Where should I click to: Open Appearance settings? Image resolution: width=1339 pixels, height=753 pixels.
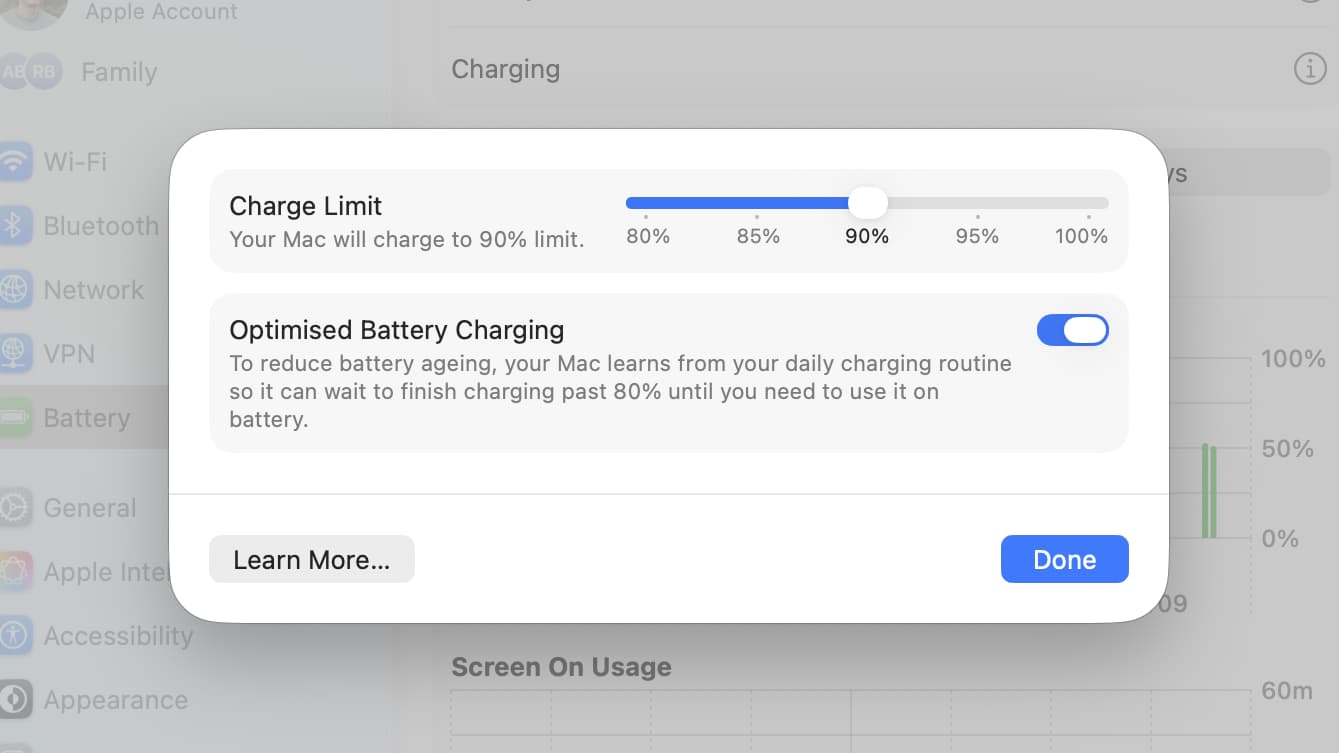click(x=115, y=700)
